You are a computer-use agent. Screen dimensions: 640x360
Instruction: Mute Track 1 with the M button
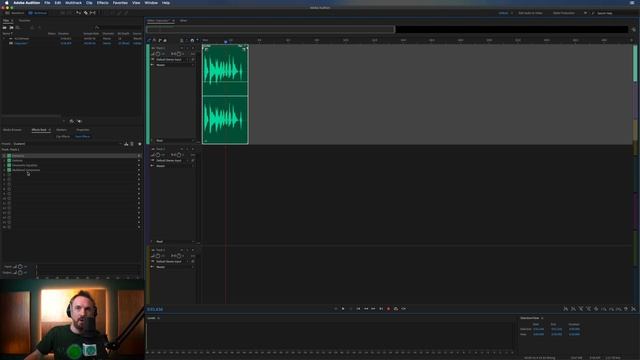pyautogui.click(x=182, y=48)
